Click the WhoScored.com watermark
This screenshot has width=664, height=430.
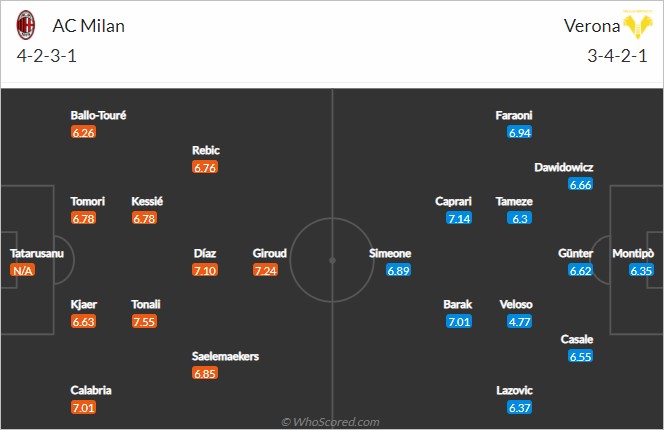[x=330, y=422]
